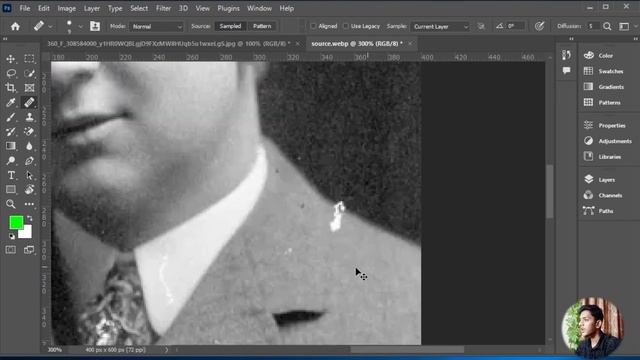Open the Clone Source panel icon

(x=95, y=26)
